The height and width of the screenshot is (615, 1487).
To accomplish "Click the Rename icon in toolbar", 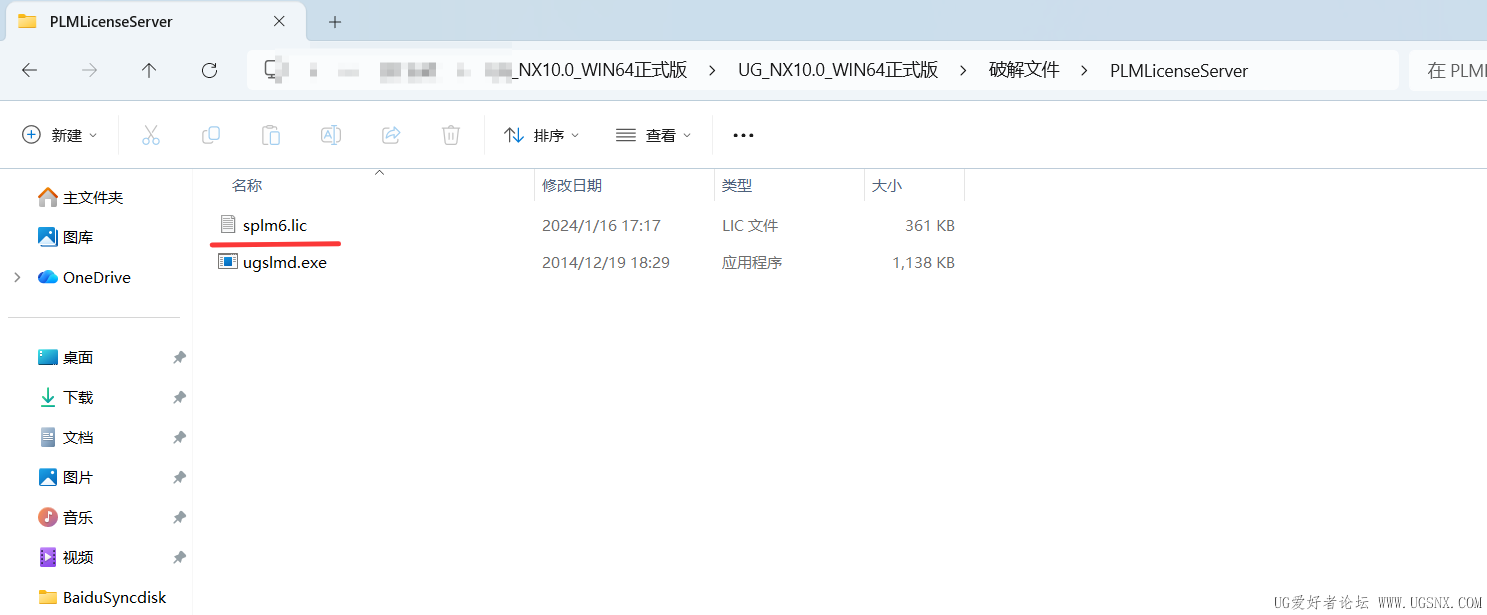I will pos(331,135).
